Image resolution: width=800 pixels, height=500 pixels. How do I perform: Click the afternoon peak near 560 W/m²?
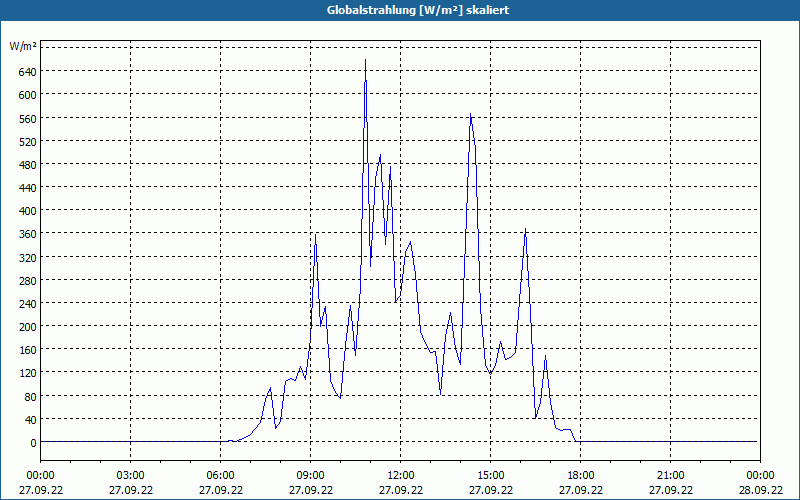coord(470,115)
